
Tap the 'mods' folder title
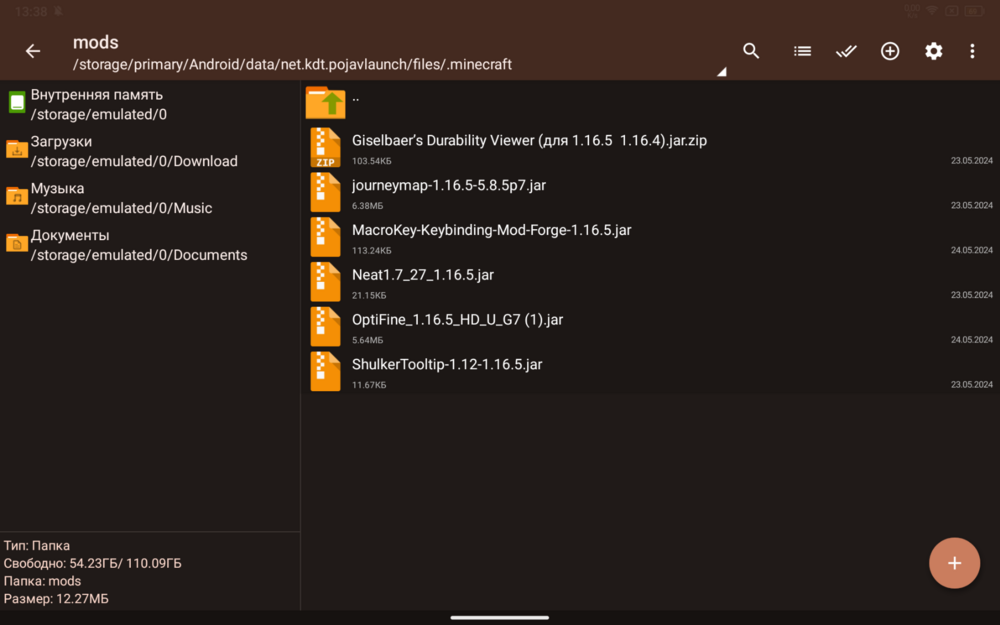(96, 42)
